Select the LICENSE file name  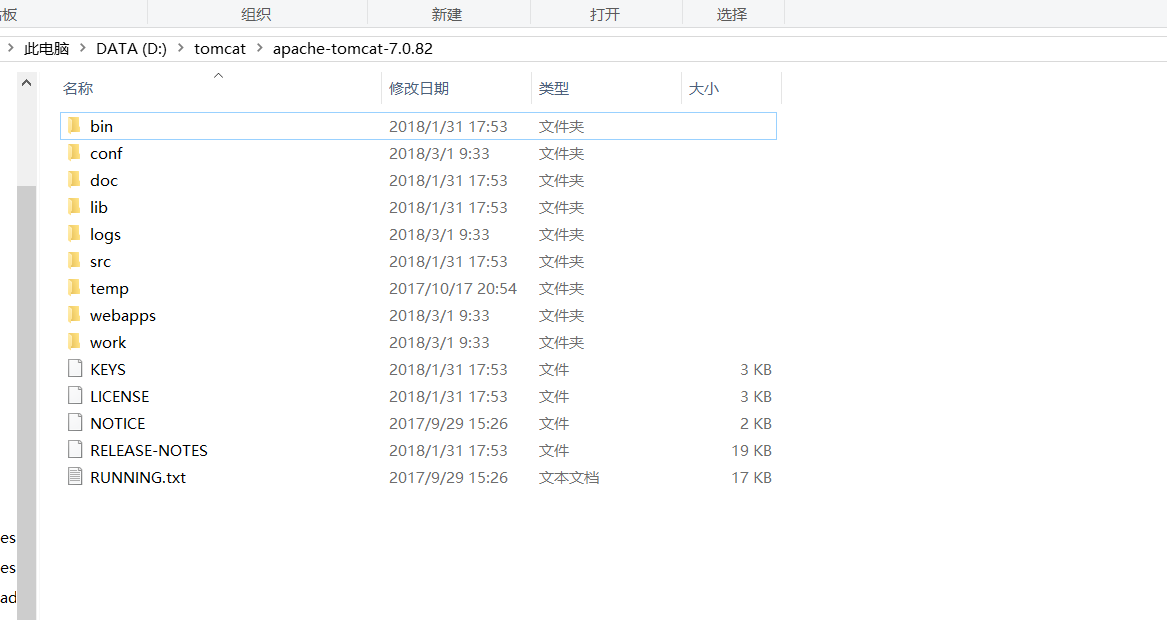pos(119,396)
